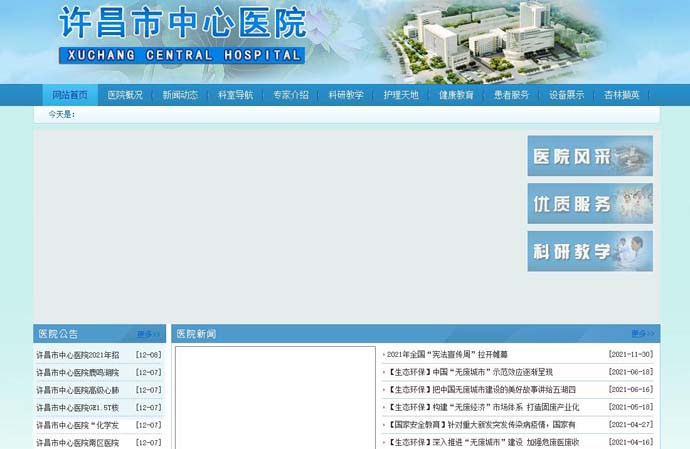Click the [2021-06-18] news date
The height and width of the screenshot is (449, 690).
[631, 372]
